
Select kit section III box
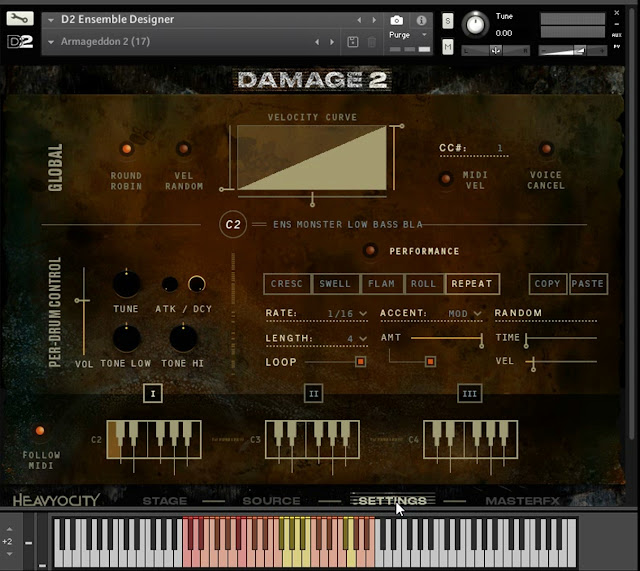tap(469, 393)
